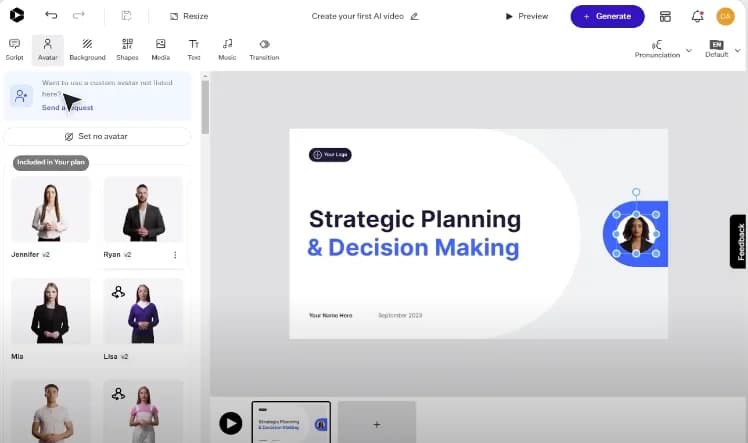Select the man in white t-shirt avatar
This screenshot has height=443, width=748.
click(51, 412)
